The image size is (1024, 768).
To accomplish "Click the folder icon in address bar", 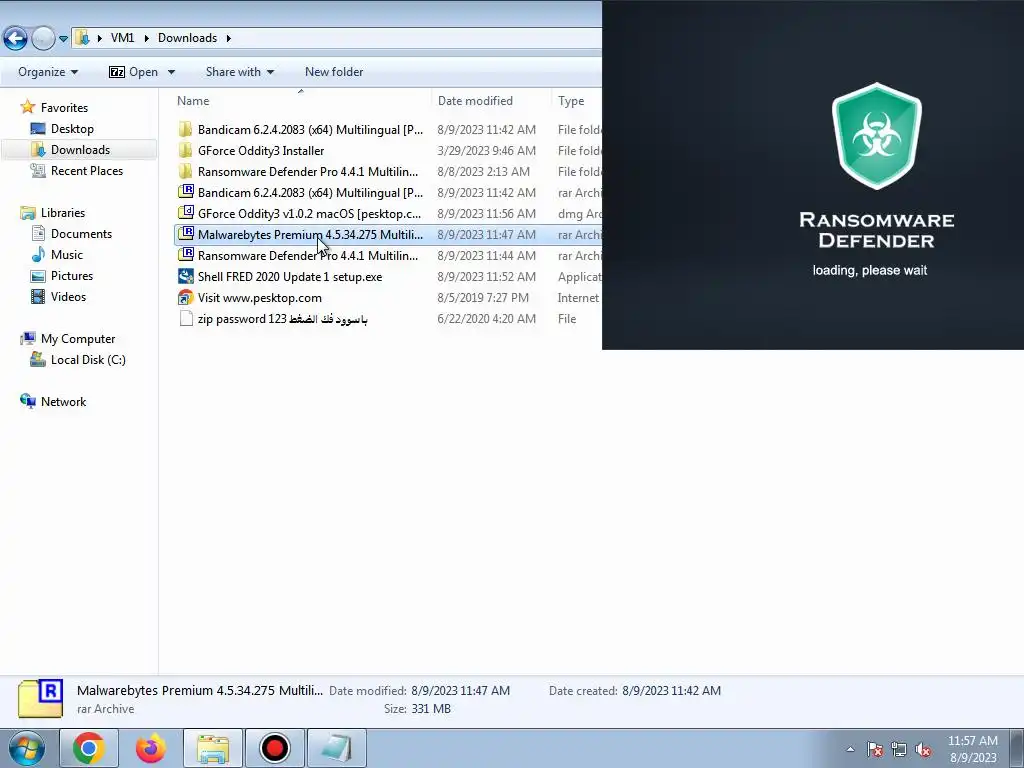I will tap(82, 38).
